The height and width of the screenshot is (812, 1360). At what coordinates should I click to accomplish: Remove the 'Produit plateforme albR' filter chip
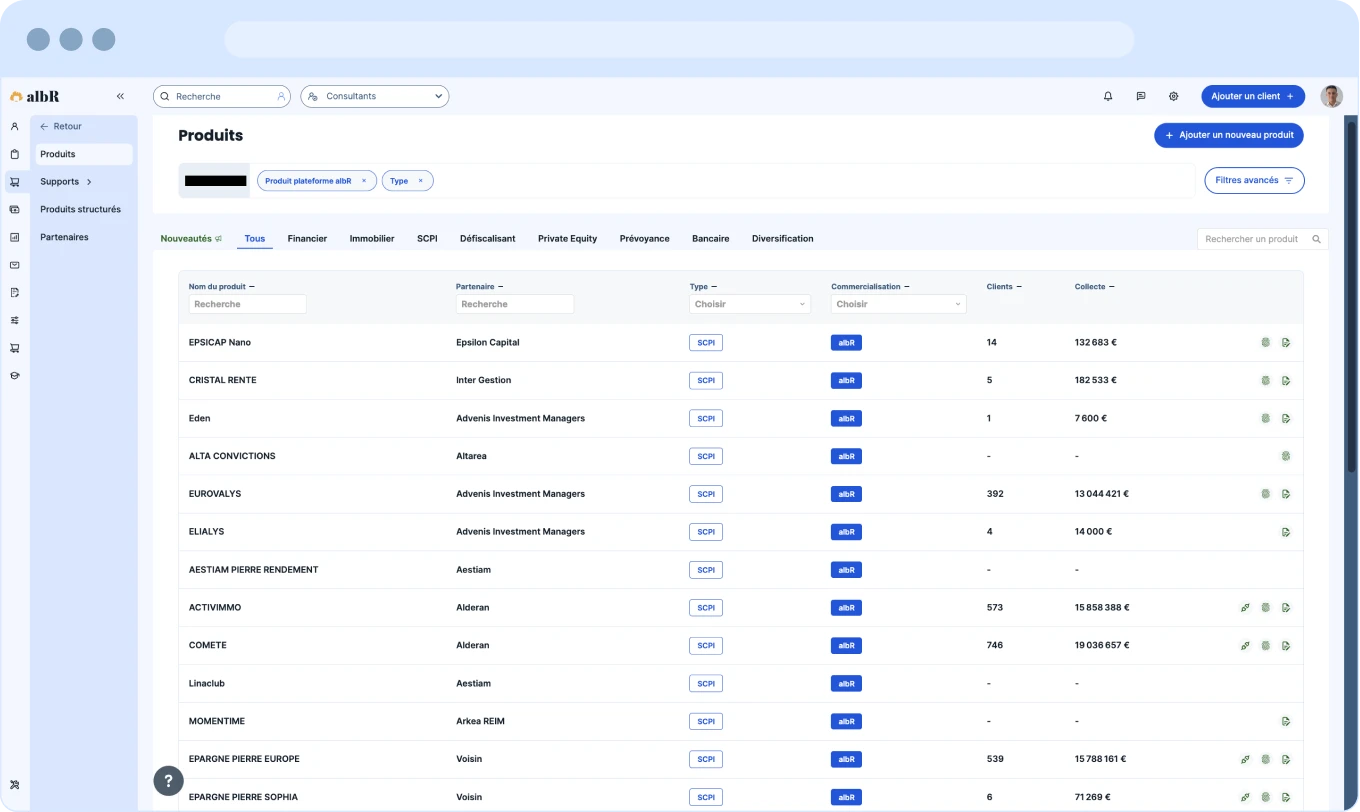[x=364, y=181]
